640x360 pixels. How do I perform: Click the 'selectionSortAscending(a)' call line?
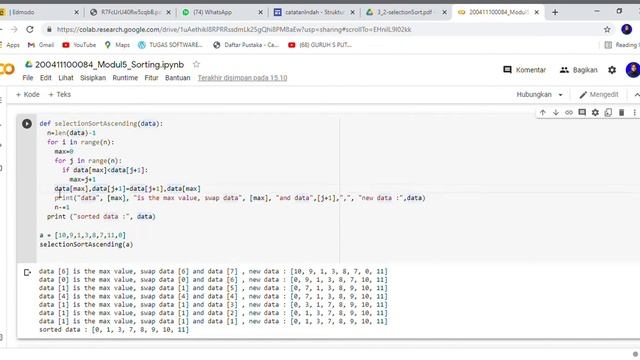click(x=86, y=244)
